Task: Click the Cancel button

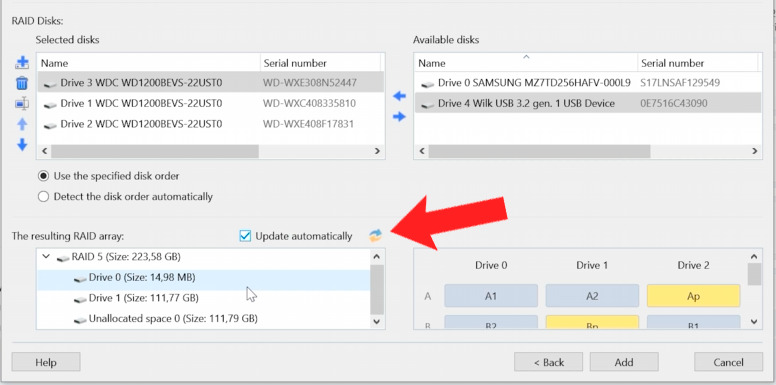Action: pyautogui.click(x=728, y=362)
